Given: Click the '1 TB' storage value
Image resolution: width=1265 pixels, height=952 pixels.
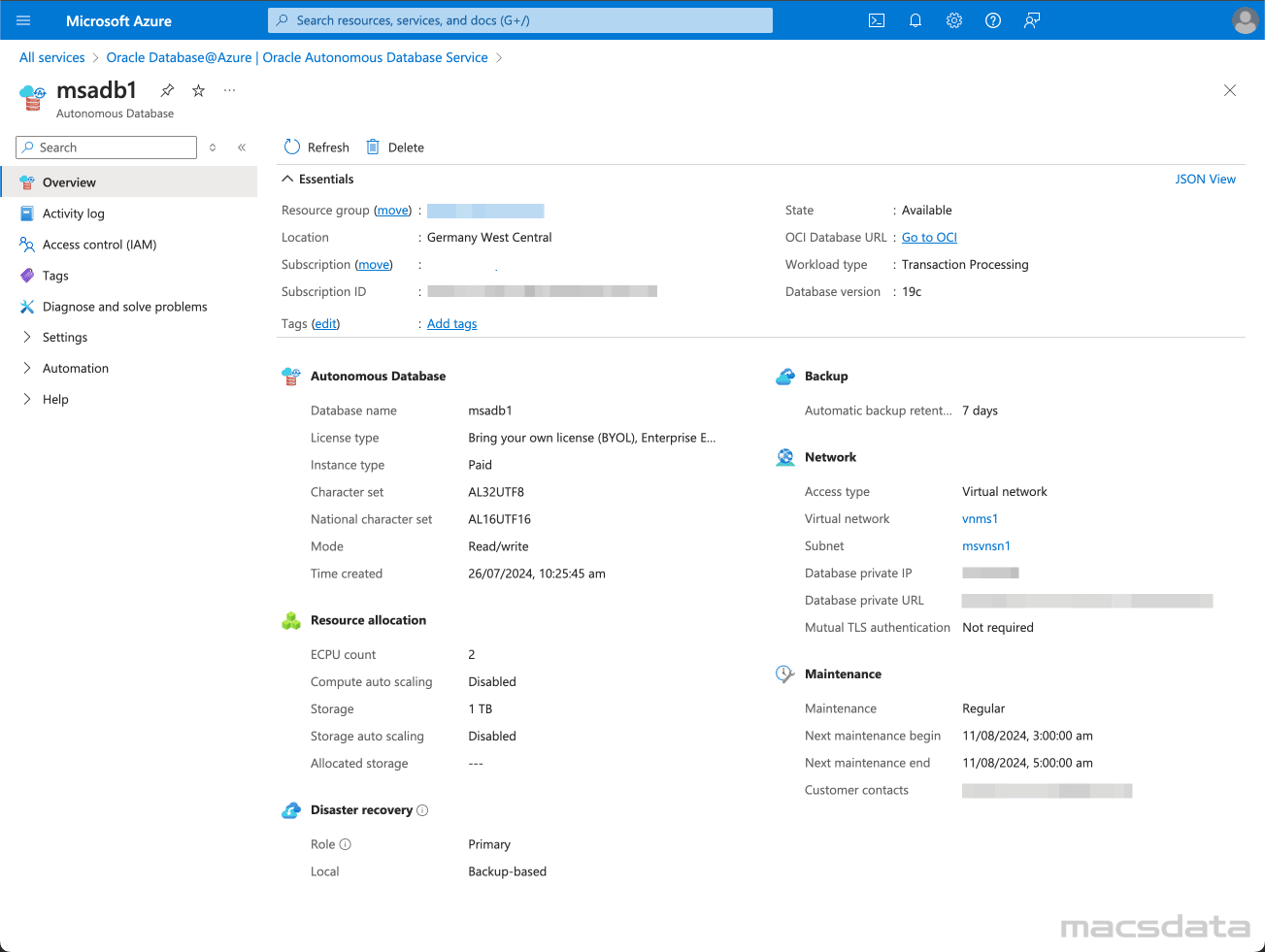Looking at the screenshot, I should tap(481, 709).
